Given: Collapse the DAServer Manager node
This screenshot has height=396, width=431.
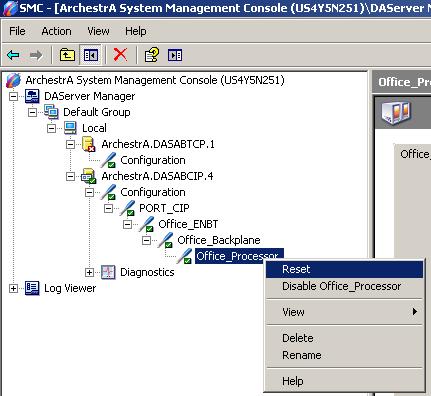Looking at the screenshot, I should click(x=13, y=96).
